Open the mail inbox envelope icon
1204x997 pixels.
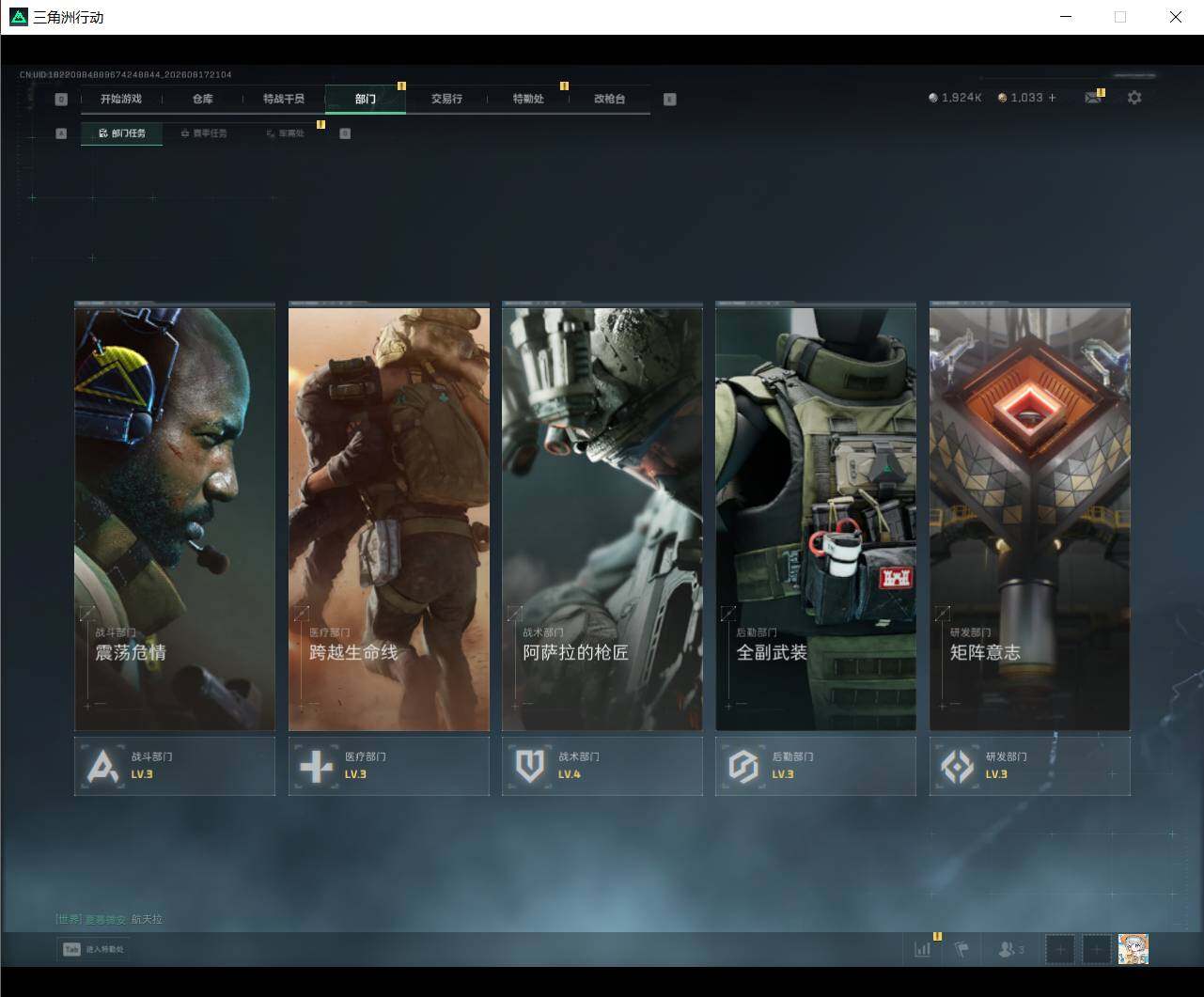coord(1092,98)
